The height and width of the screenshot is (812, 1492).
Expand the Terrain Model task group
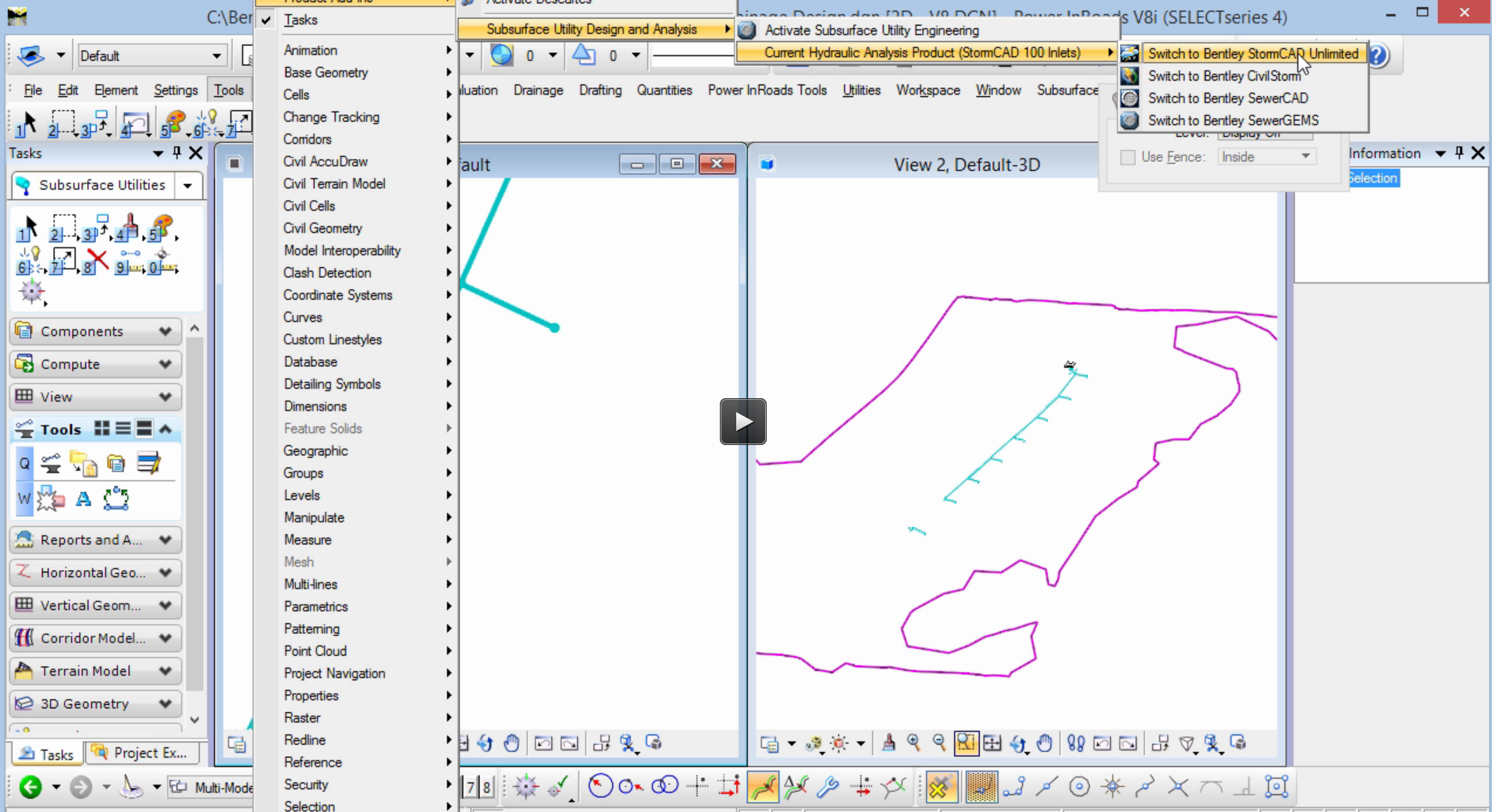[x=165, y=671]
